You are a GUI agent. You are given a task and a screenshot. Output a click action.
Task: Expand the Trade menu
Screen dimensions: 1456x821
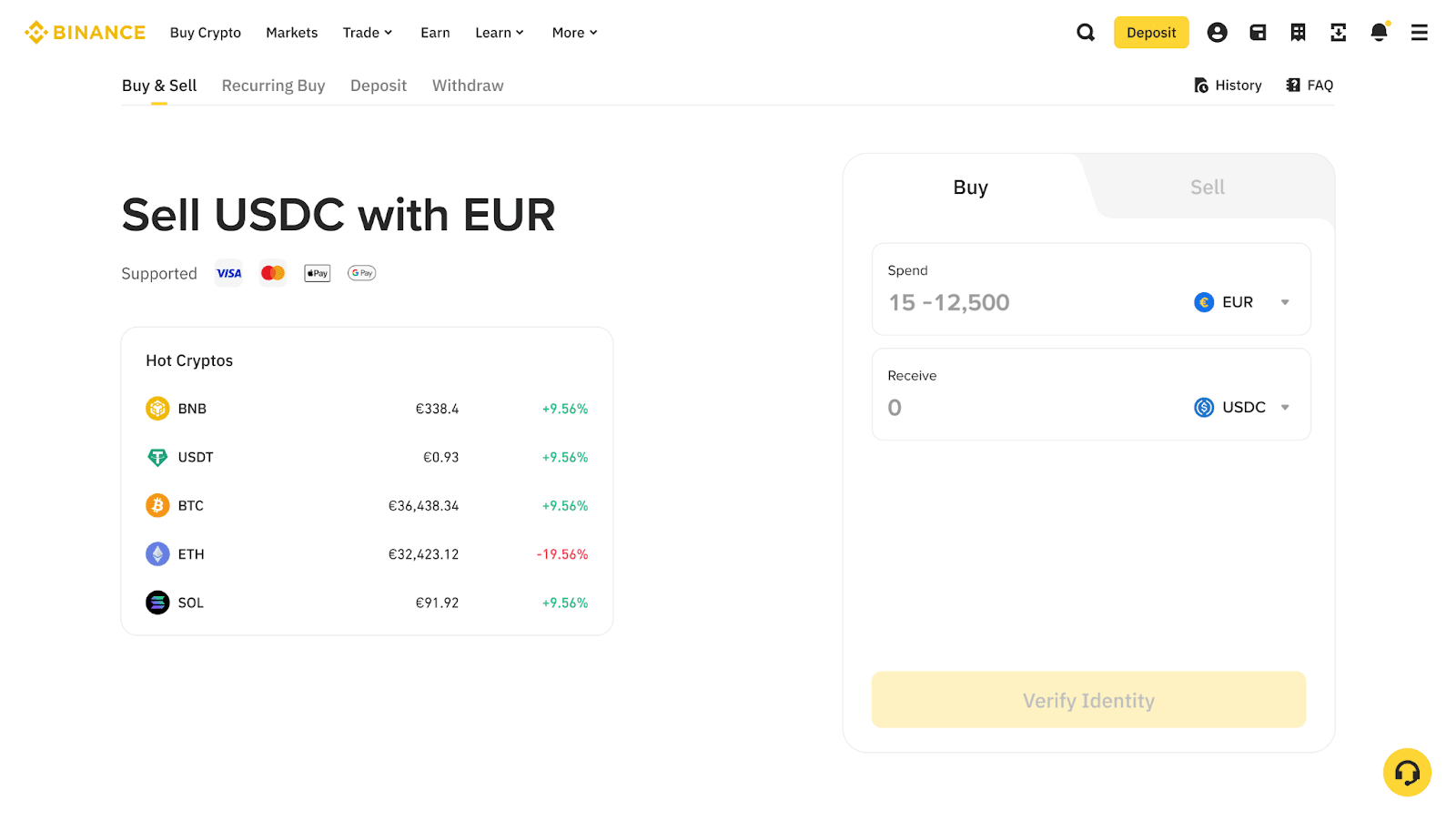(368, 33)
